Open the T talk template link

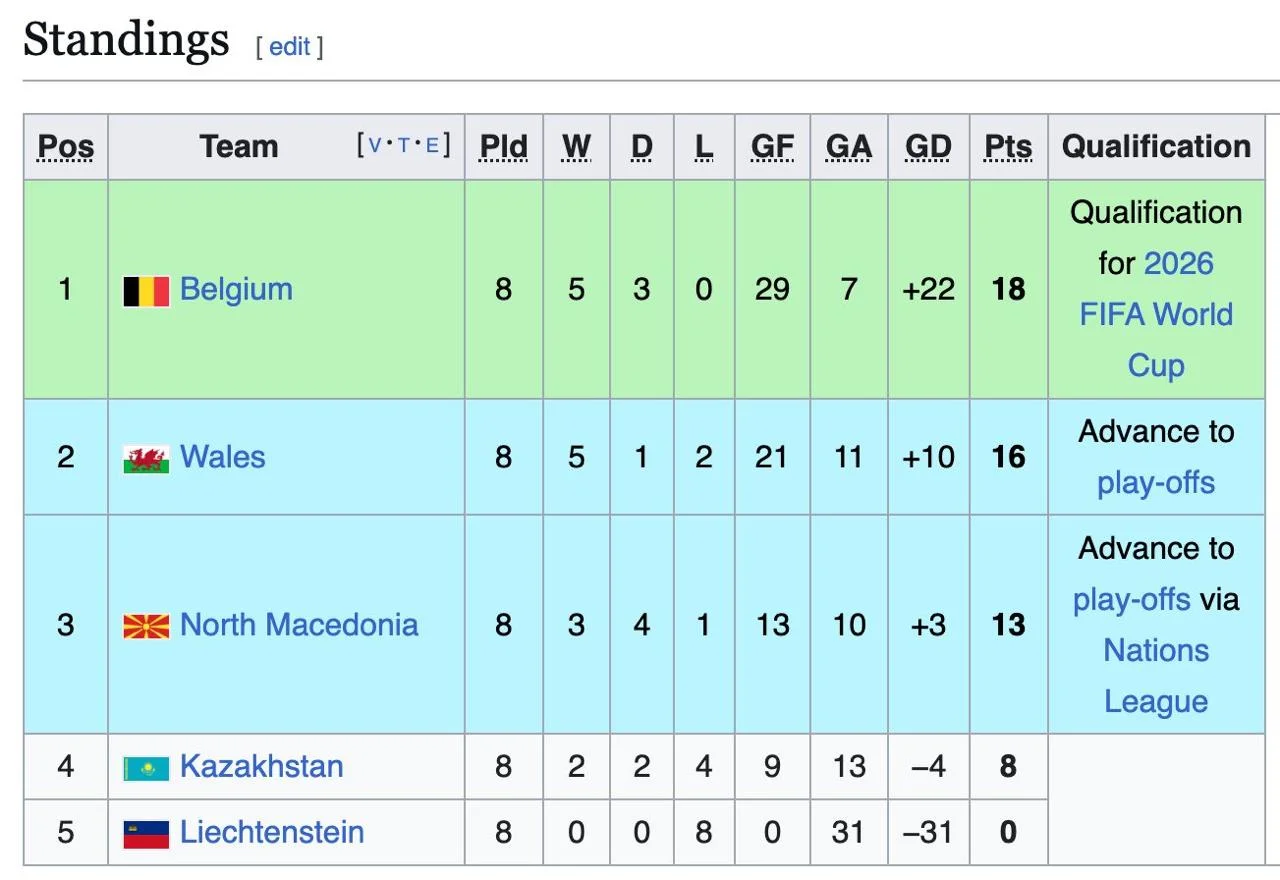tap(404, 146)
